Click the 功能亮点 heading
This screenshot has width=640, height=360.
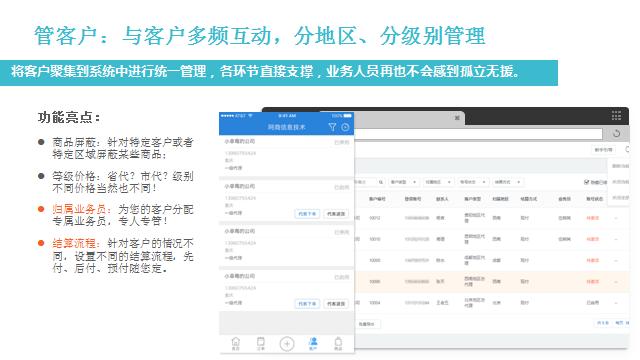69,118
